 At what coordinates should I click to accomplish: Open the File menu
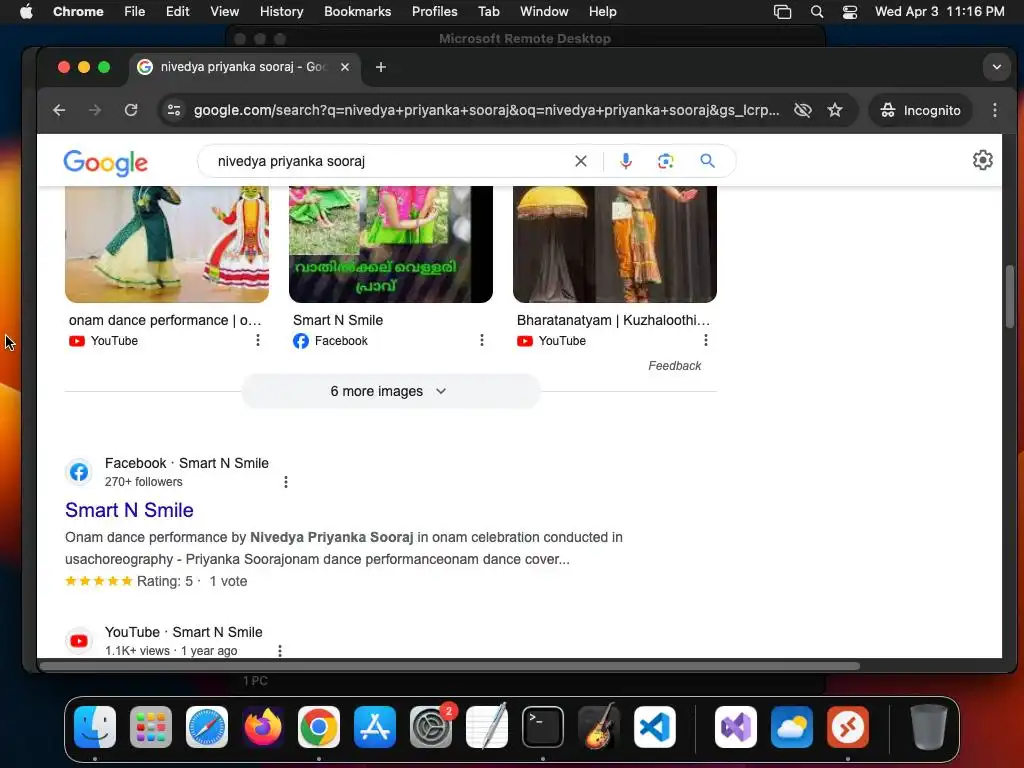[135, 11]
